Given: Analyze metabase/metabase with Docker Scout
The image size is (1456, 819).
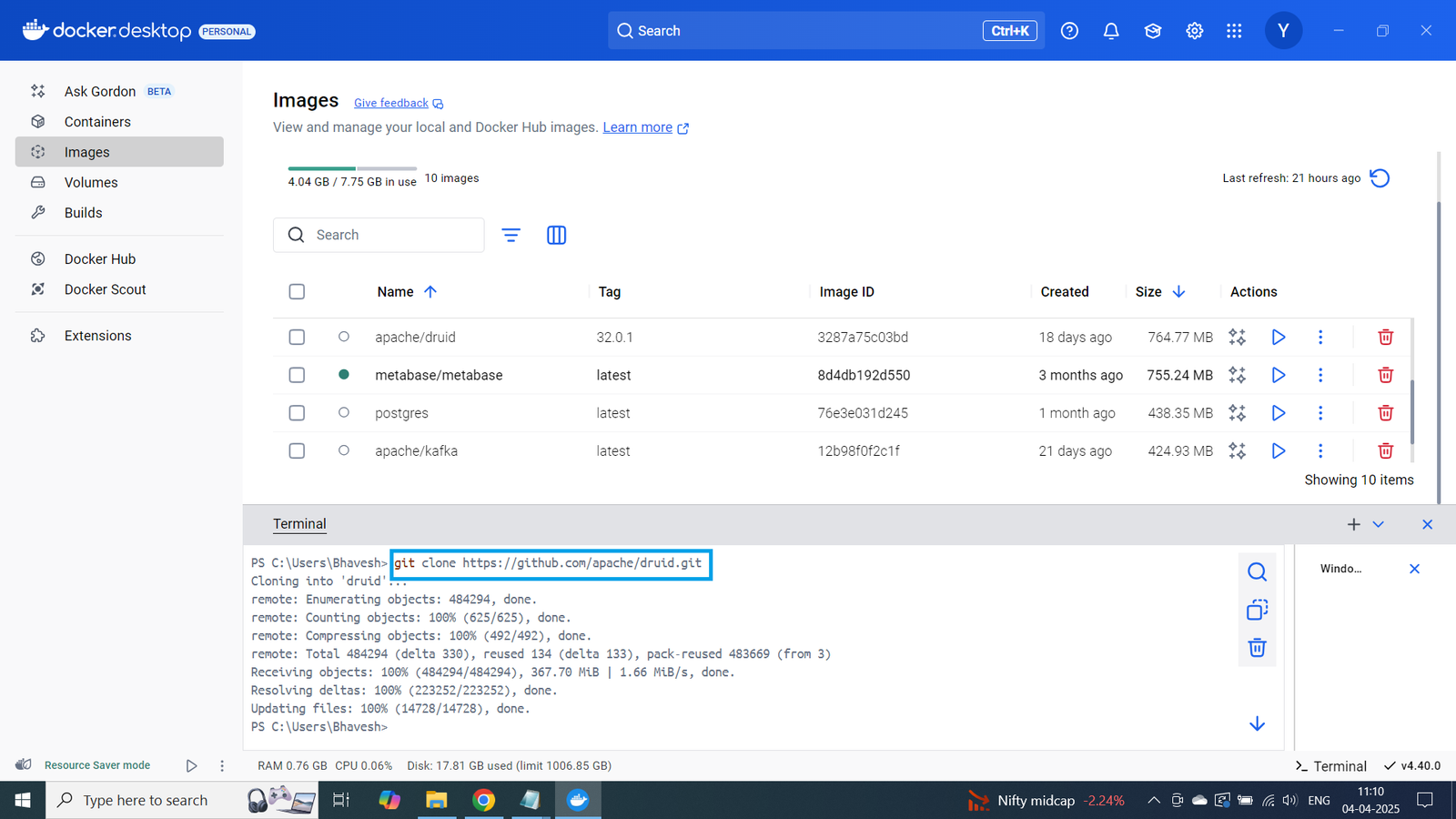Looking at the screenshot, I should point(1237,374).
